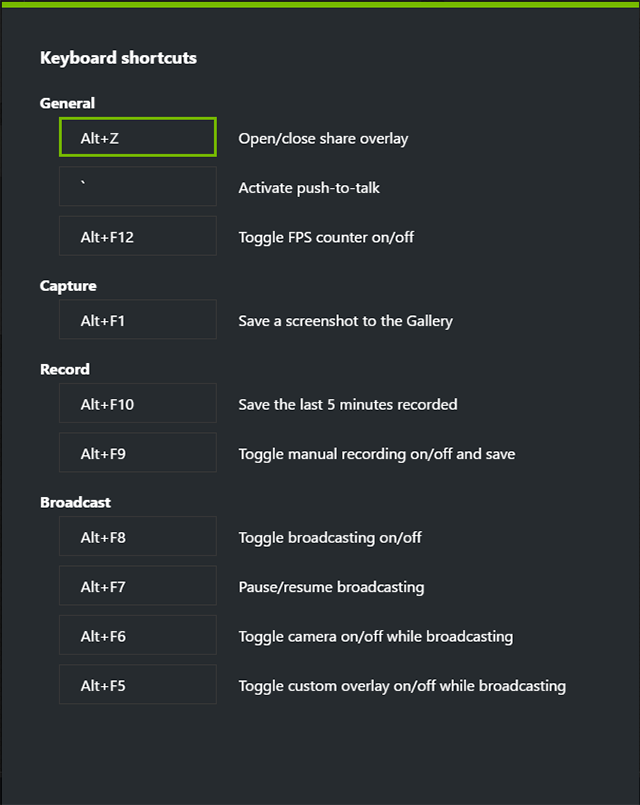
Task: Click the Toggle broadcasting on/off label
Action: coord(332,537)
